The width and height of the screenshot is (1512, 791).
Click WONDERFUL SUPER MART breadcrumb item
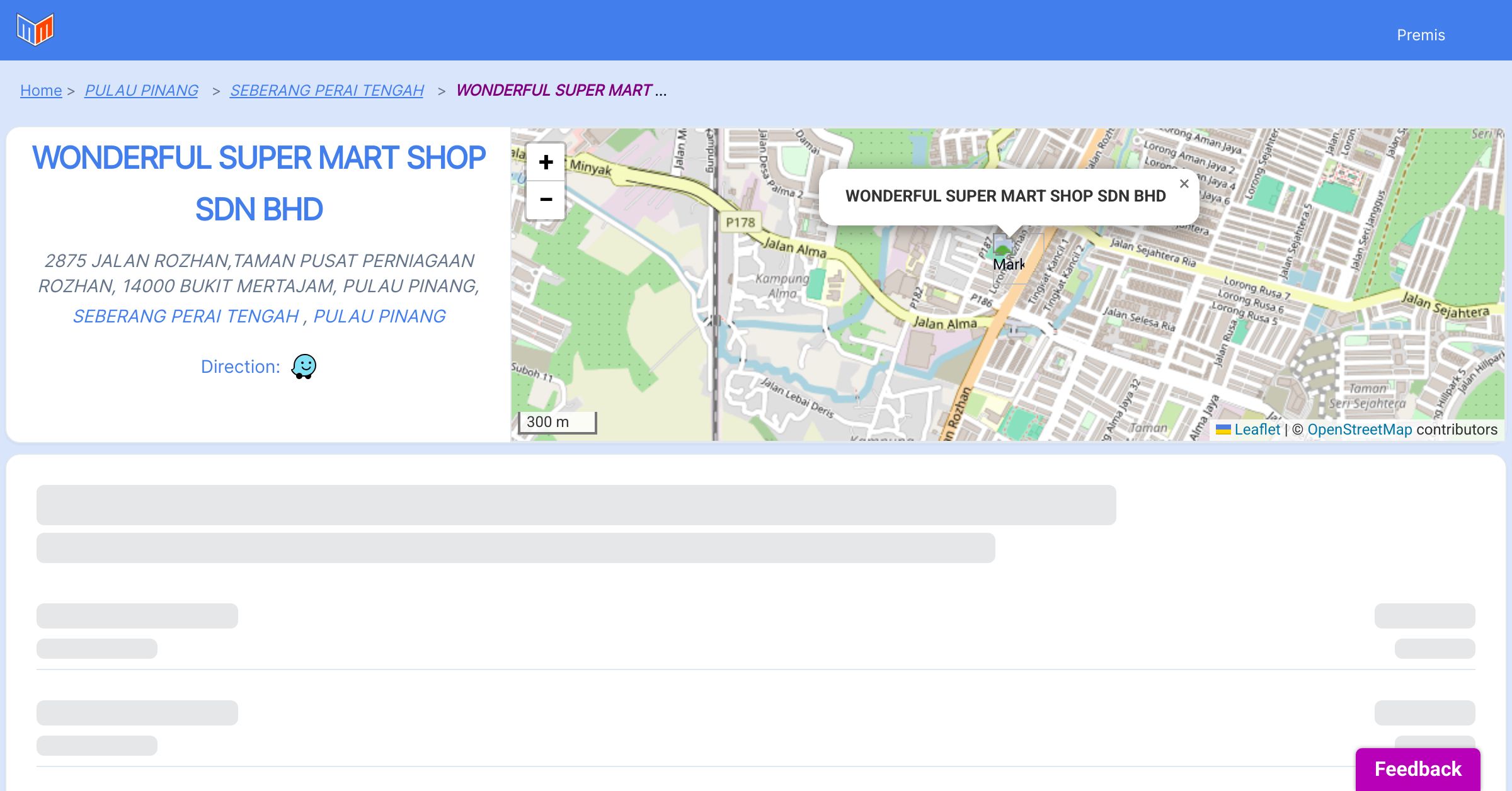[x=554, y=91]
